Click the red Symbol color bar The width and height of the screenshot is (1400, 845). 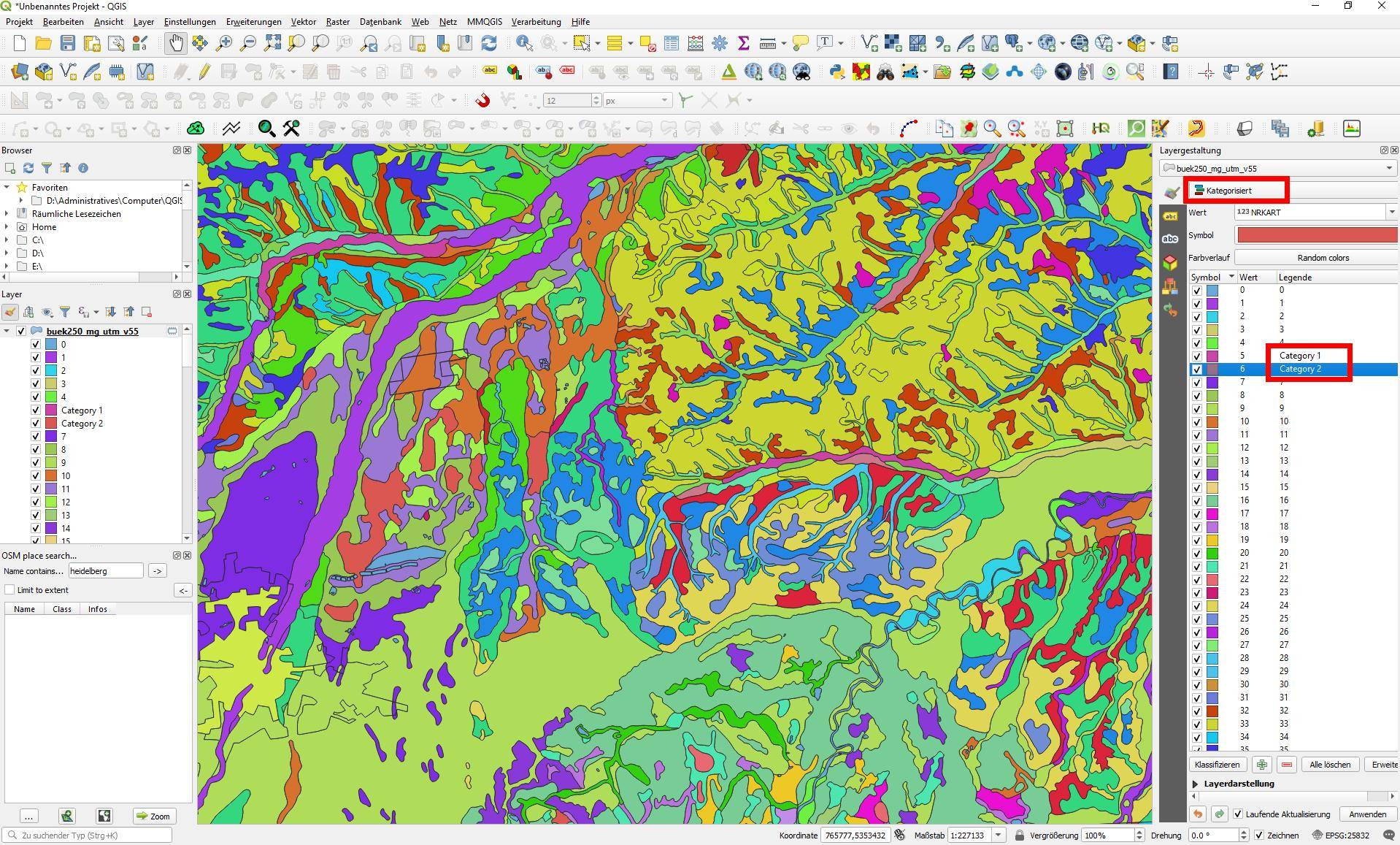coord(1317,235)
